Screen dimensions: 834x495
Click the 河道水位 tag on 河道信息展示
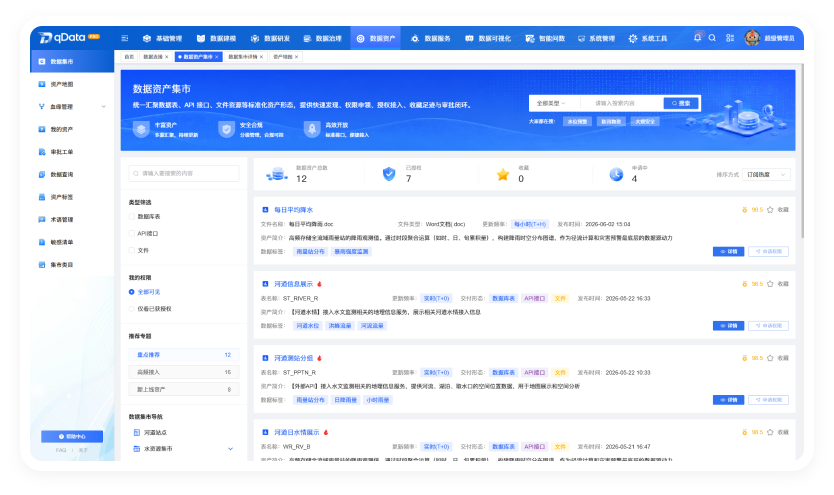pos(307,325)
